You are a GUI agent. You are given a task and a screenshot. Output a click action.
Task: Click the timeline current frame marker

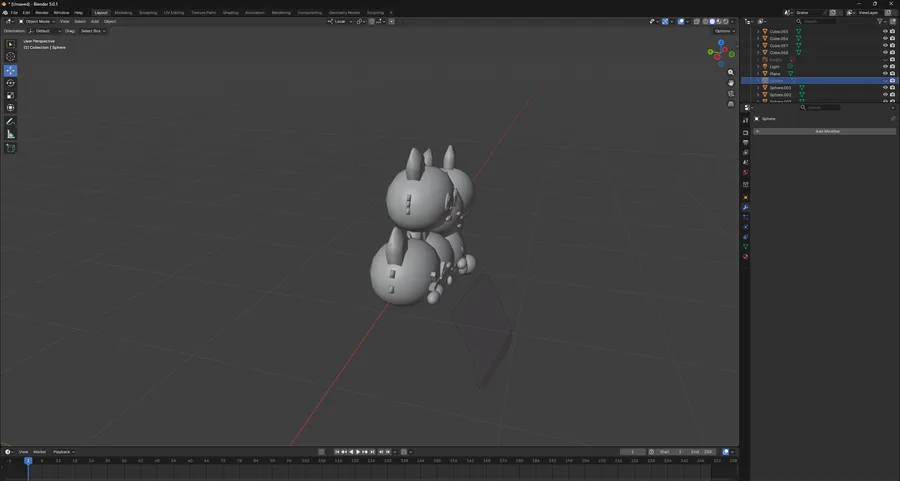coord(28,461)
